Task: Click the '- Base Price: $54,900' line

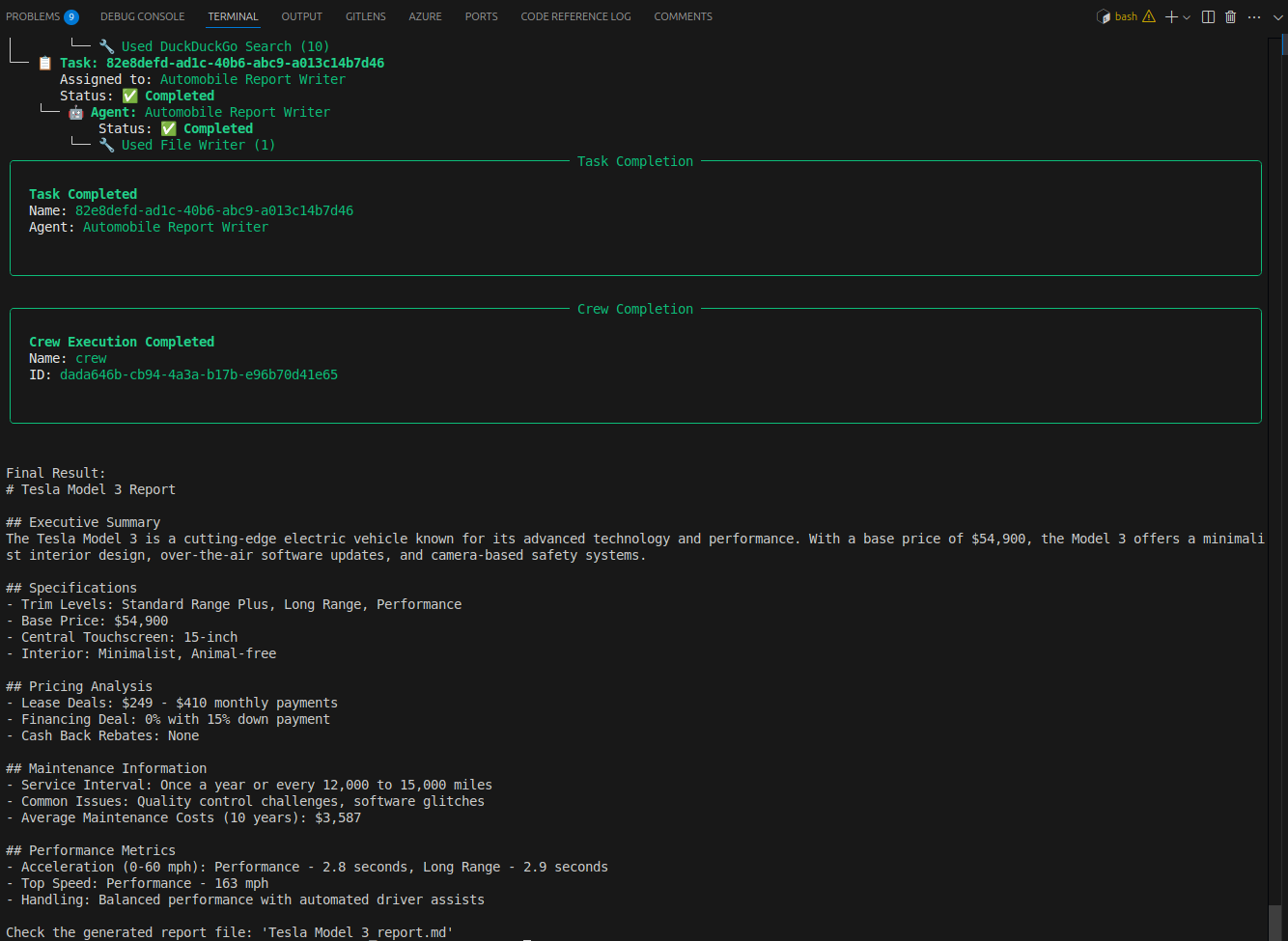Action: pyautogui.click(x=87, y=621)
